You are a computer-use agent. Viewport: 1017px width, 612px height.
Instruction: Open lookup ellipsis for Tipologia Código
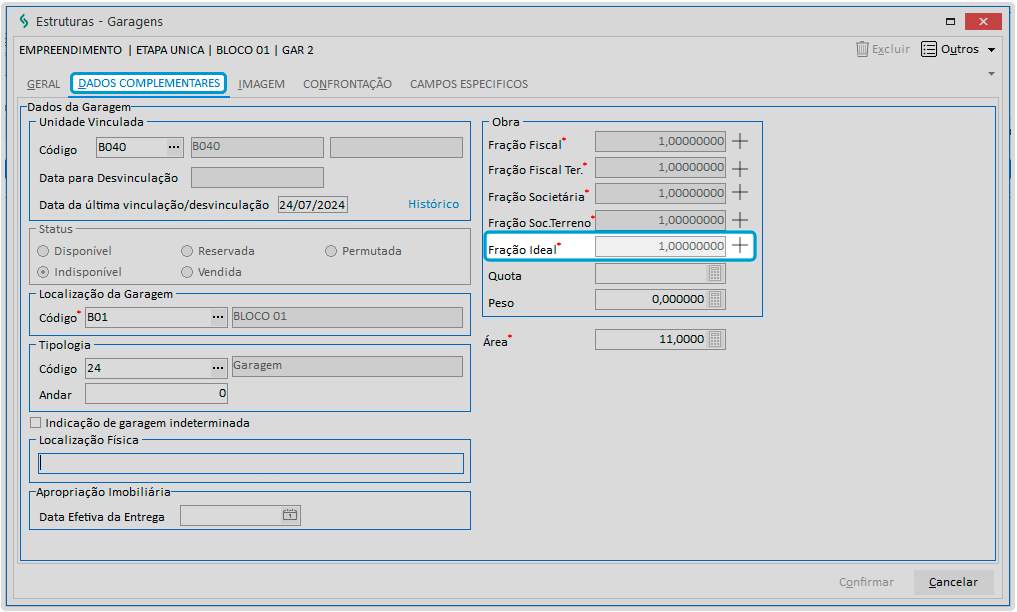218,368
